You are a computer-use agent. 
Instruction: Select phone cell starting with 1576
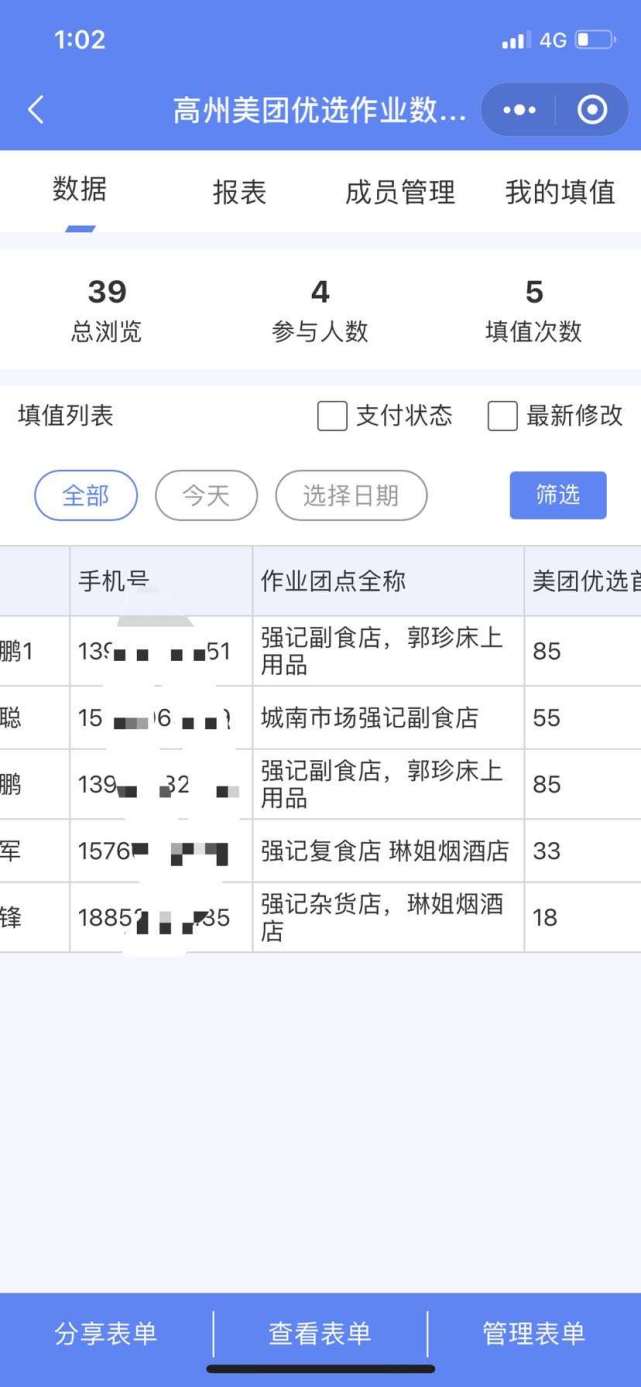click(x=161, y=851)
